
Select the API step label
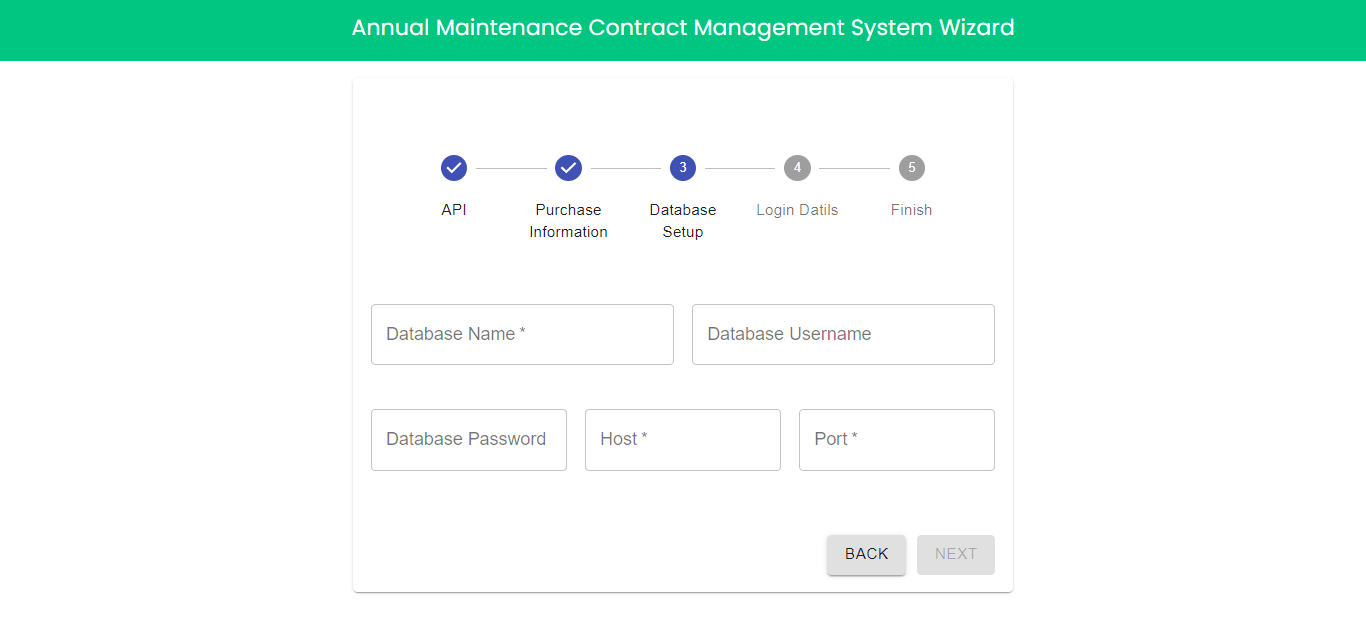coord(454,210)
